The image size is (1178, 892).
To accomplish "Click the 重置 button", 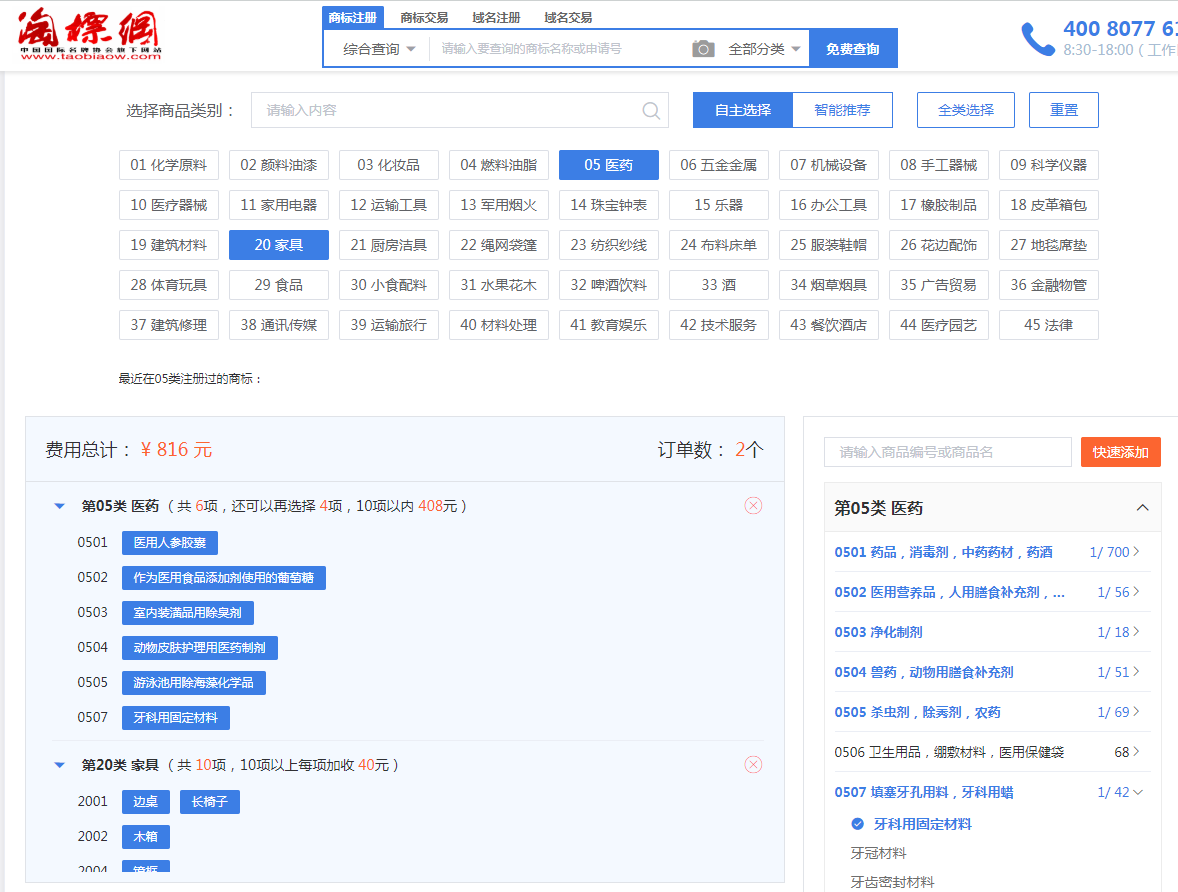I will pyautogui.click(x=1063, y=110).
